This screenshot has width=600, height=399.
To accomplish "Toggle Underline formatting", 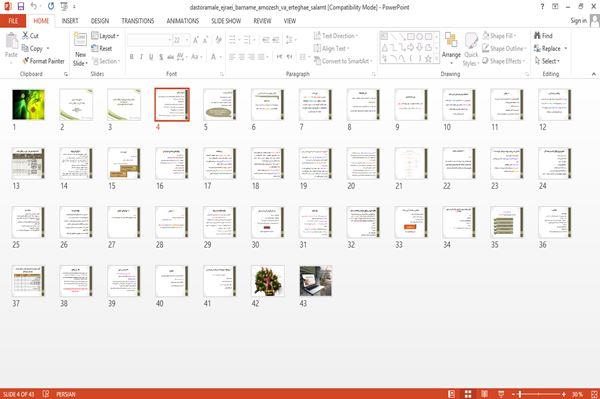I will (151, 57).
